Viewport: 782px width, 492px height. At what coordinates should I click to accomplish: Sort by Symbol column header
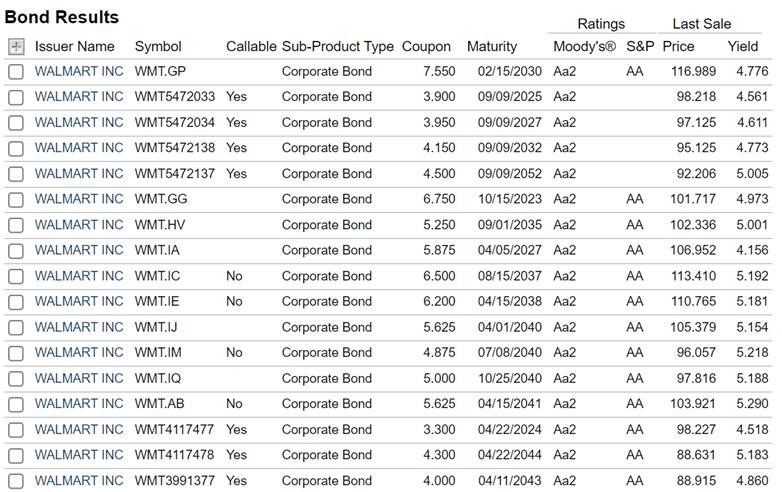(x=158, y=46)
